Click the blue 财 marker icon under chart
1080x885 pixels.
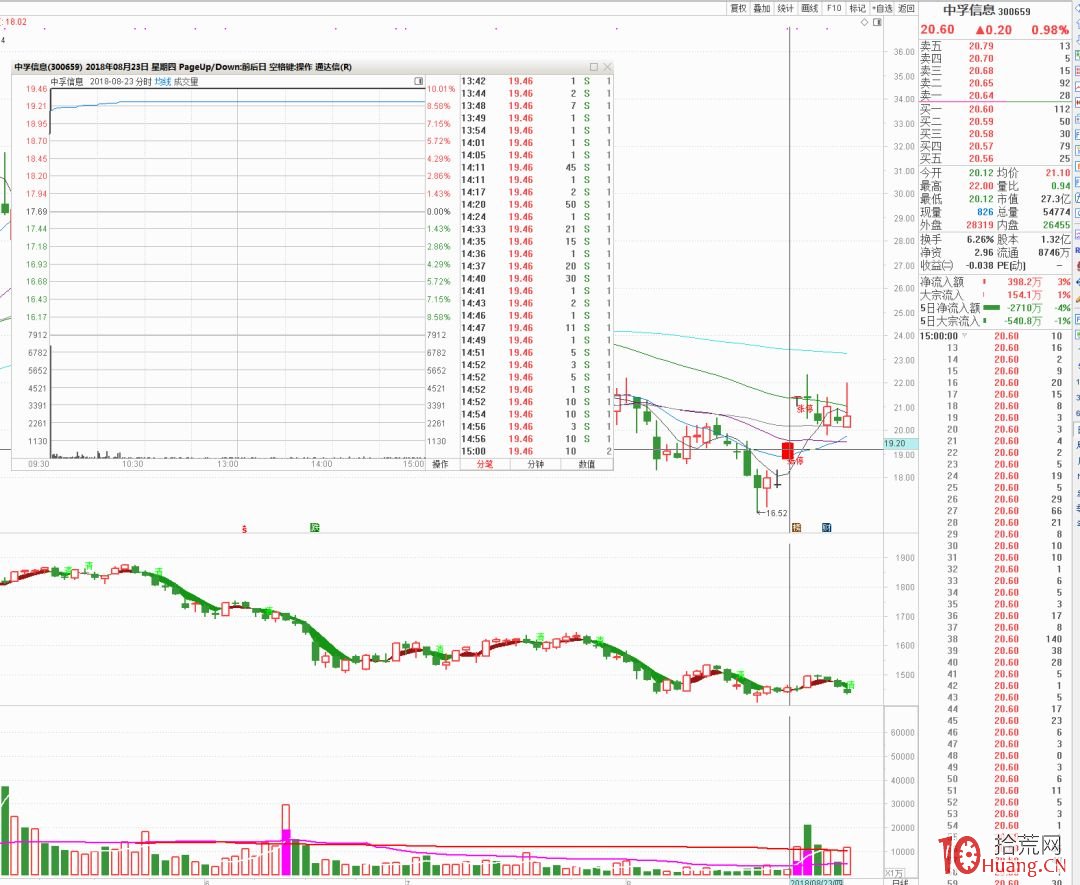pos(827,528)
